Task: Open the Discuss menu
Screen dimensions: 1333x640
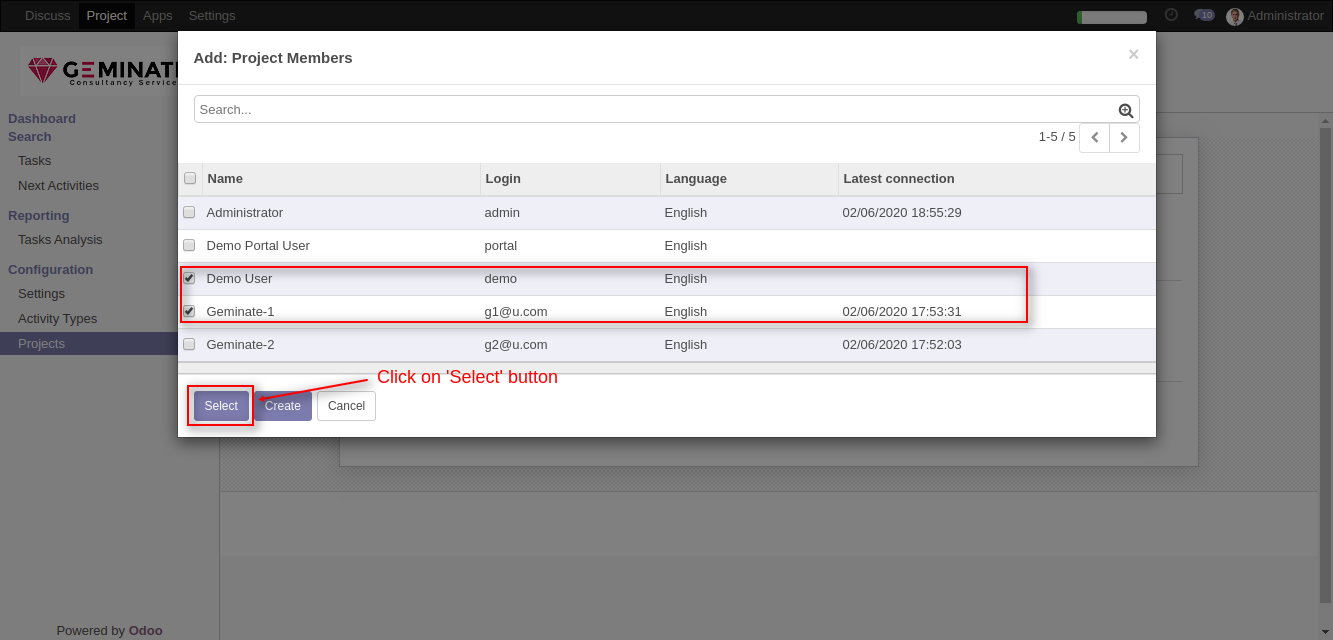Action: (x=48, y=16)
